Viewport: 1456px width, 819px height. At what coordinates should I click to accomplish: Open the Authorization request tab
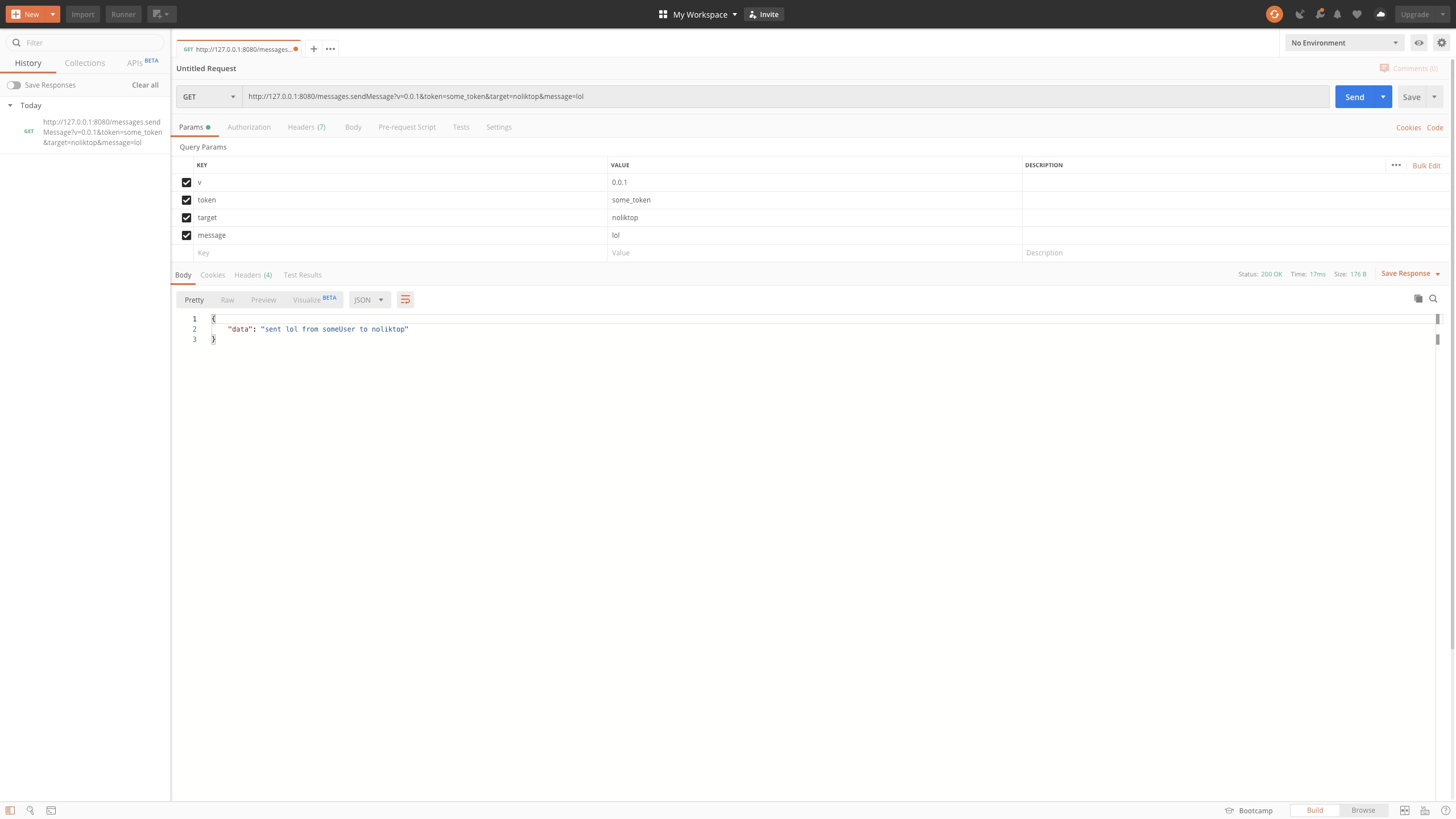249,127
